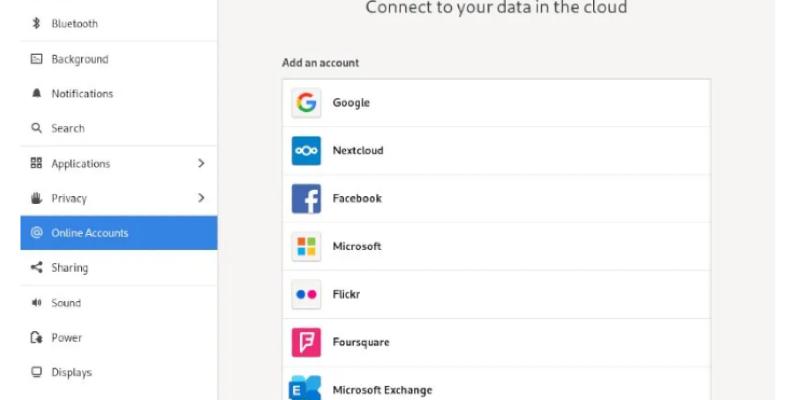Select Online Accounts in sidebar
800x400 pixels.
(90, 233)
